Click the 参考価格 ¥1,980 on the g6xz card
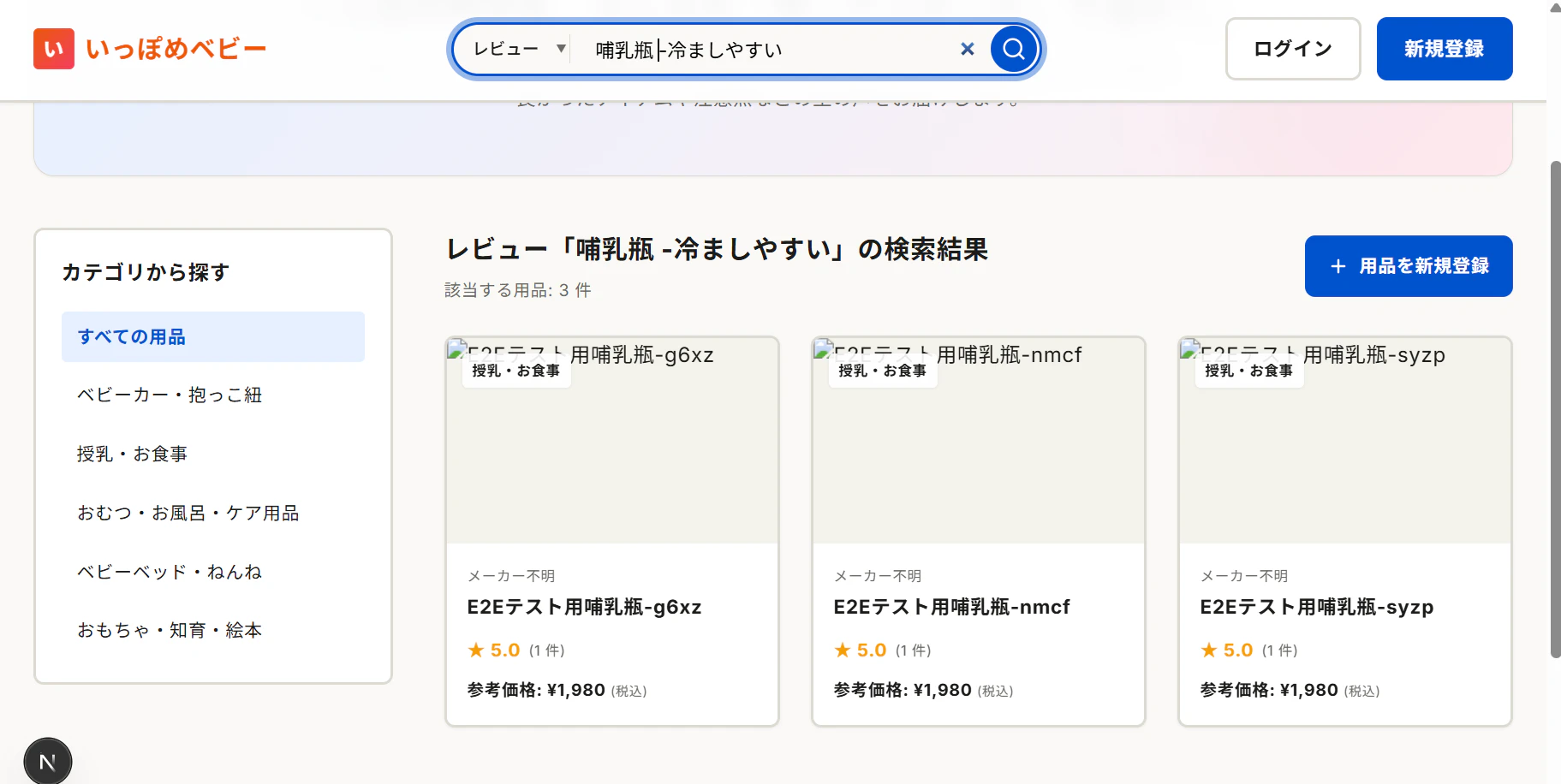The image size is (1561, 784). 557,690
